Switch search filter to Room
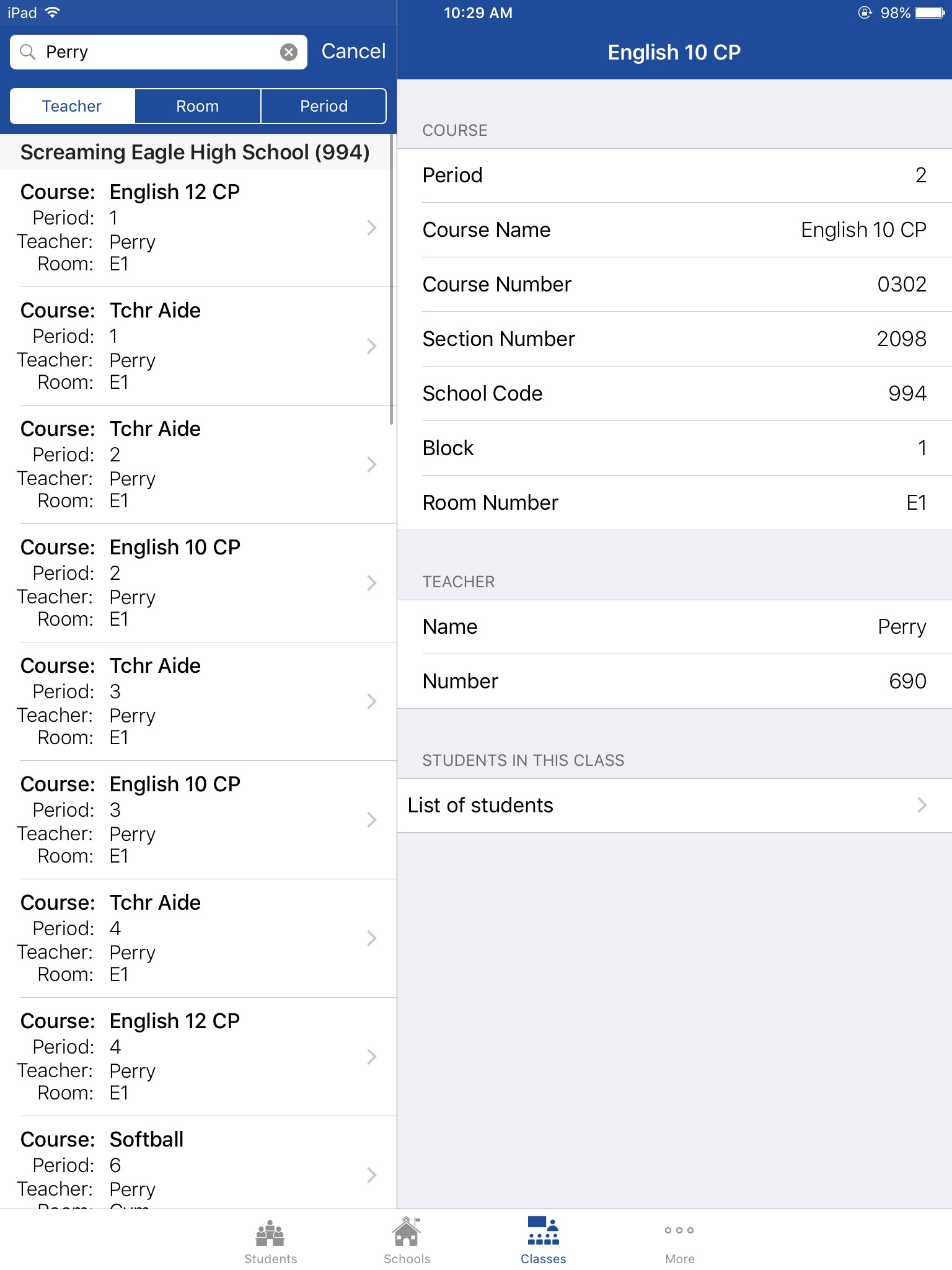The height and width of the screenshot is (1270, 952). click(198, 106)
